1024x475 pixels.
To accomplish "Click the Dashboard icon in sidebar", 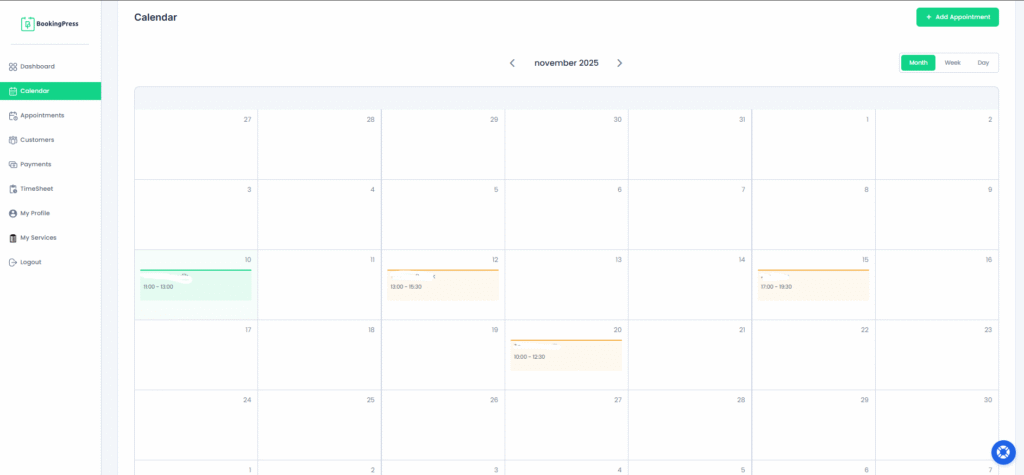I will 13,67.
